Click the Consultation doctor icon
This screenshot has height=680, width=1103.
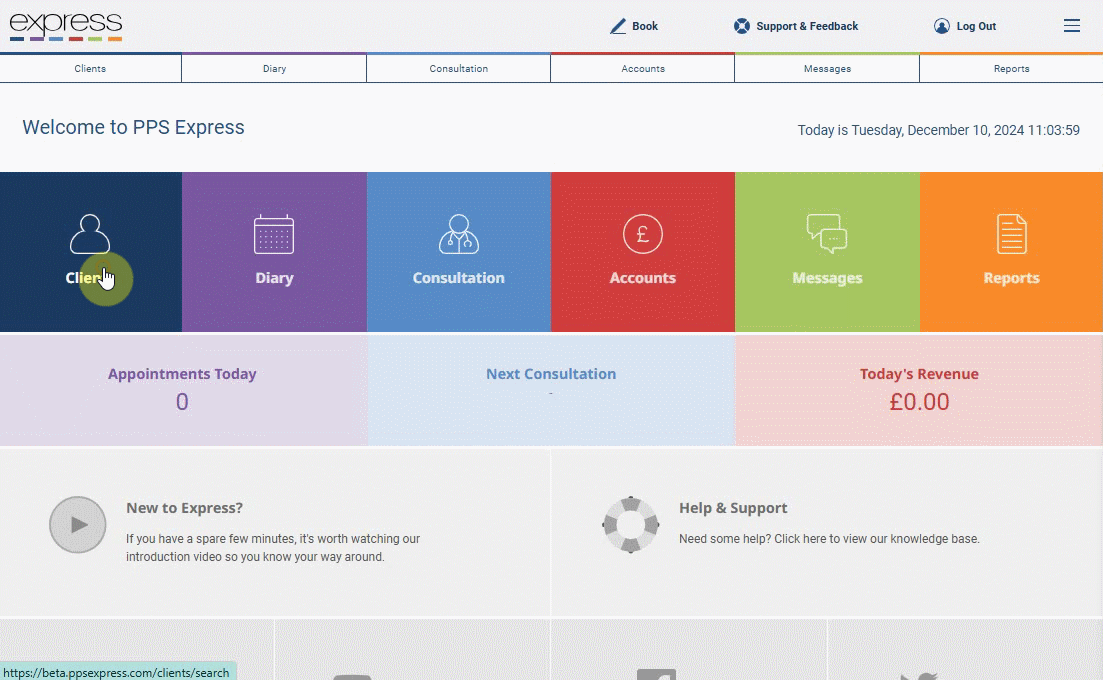coord(459,234)
